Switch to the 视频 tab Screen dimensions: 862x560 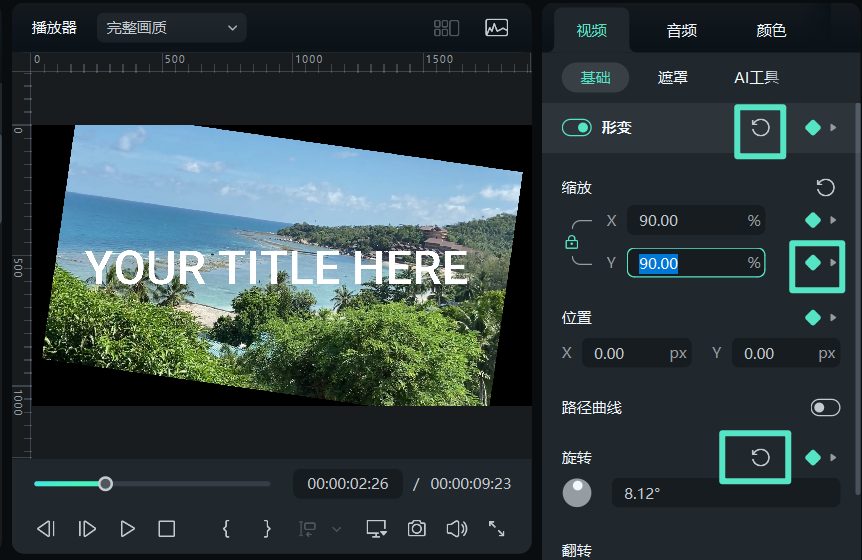[592, 30]
